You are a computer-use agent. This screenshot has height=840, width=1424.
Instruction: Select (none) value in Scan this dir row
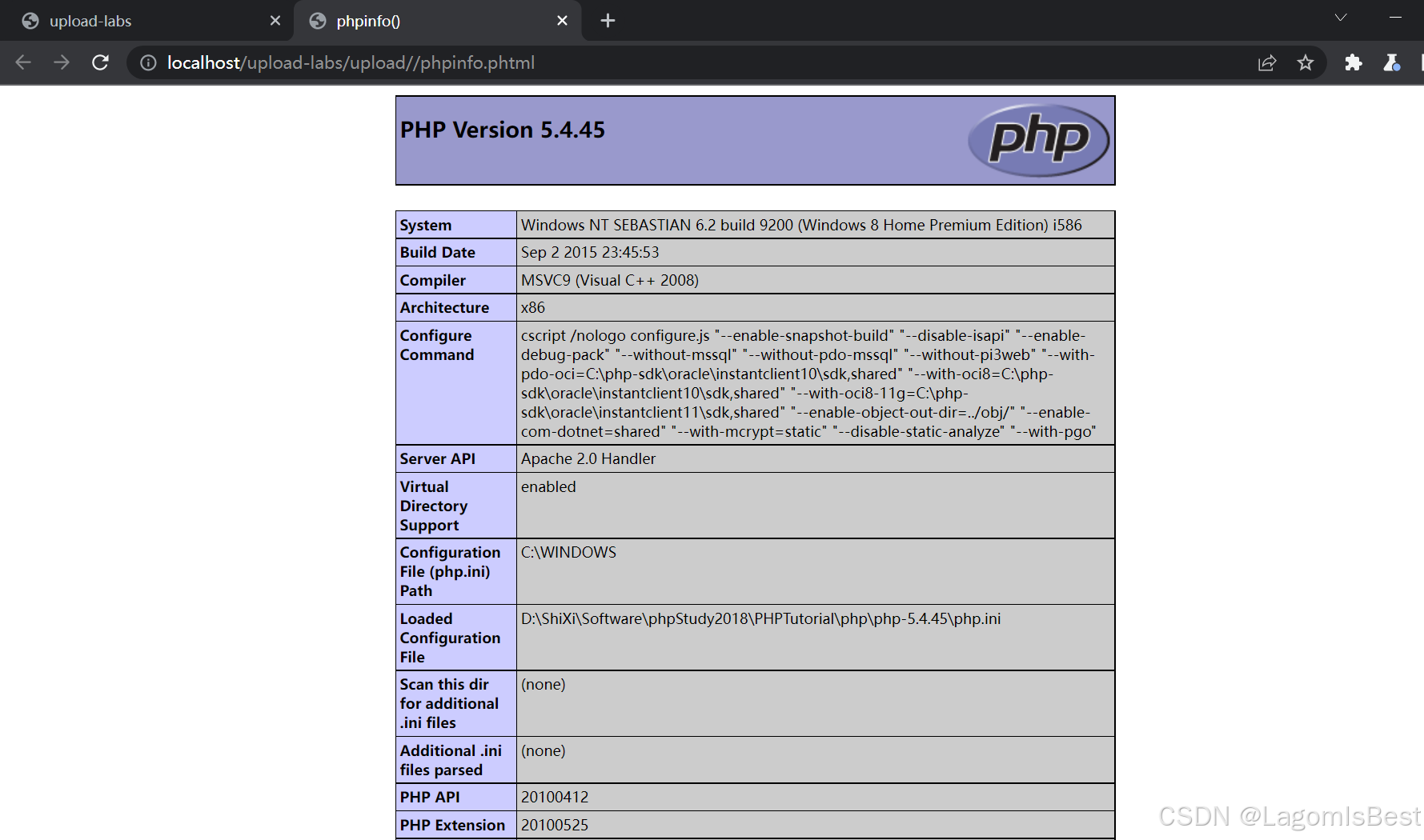[544, 685]
